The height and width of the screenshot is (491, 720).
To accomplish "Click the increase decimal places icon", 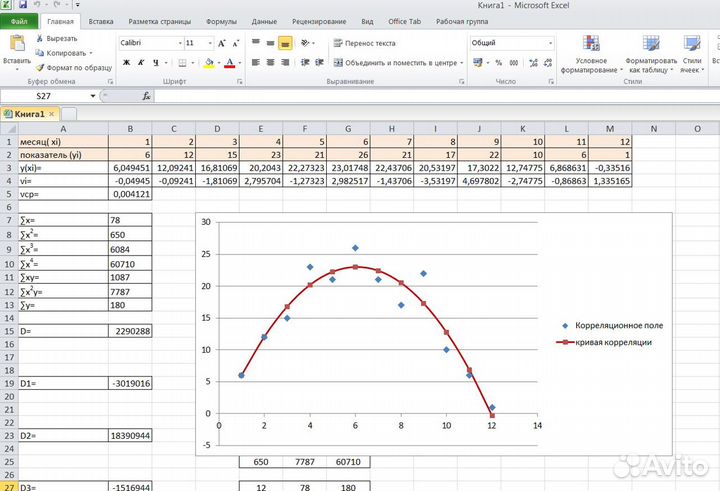I will coord(533,62).
